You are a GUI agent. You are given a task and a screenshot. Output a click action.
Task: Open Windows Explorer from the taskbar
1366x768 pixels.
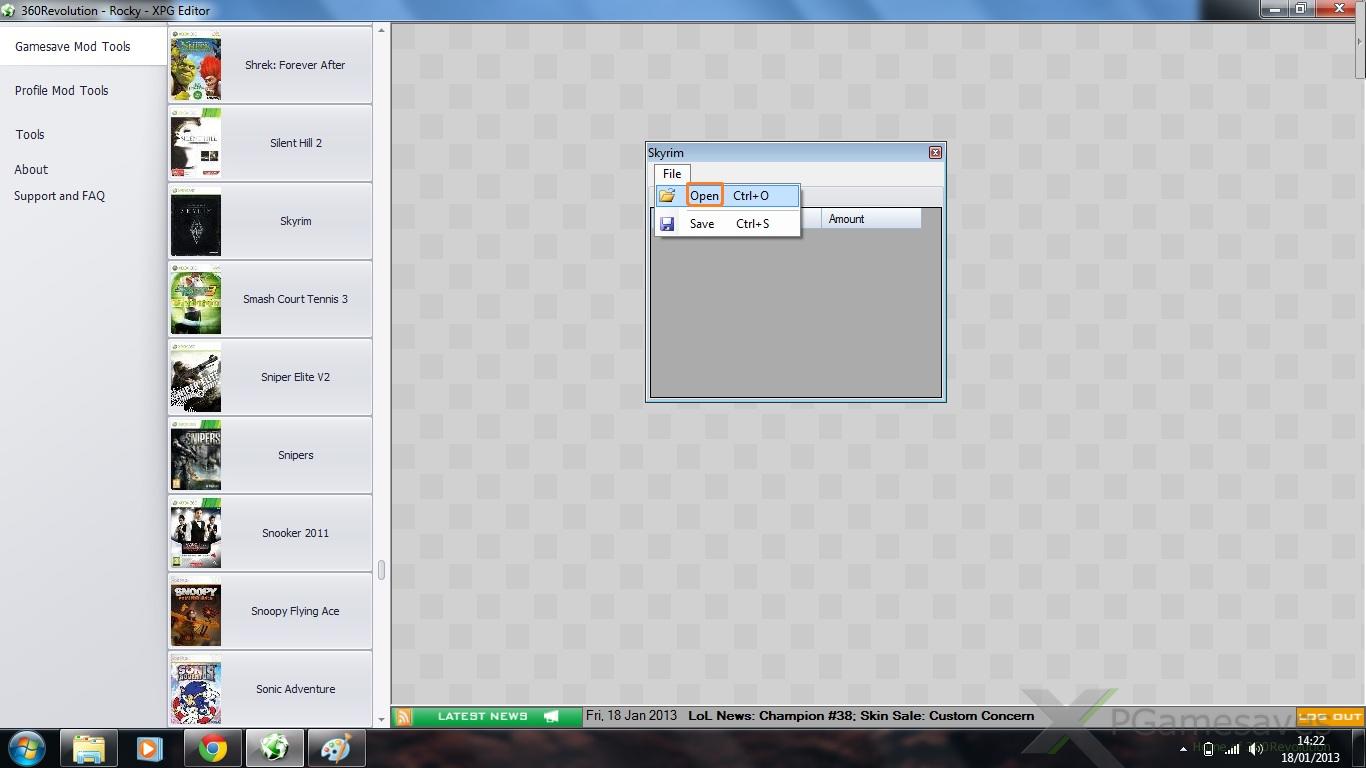[x=89, y=748]
